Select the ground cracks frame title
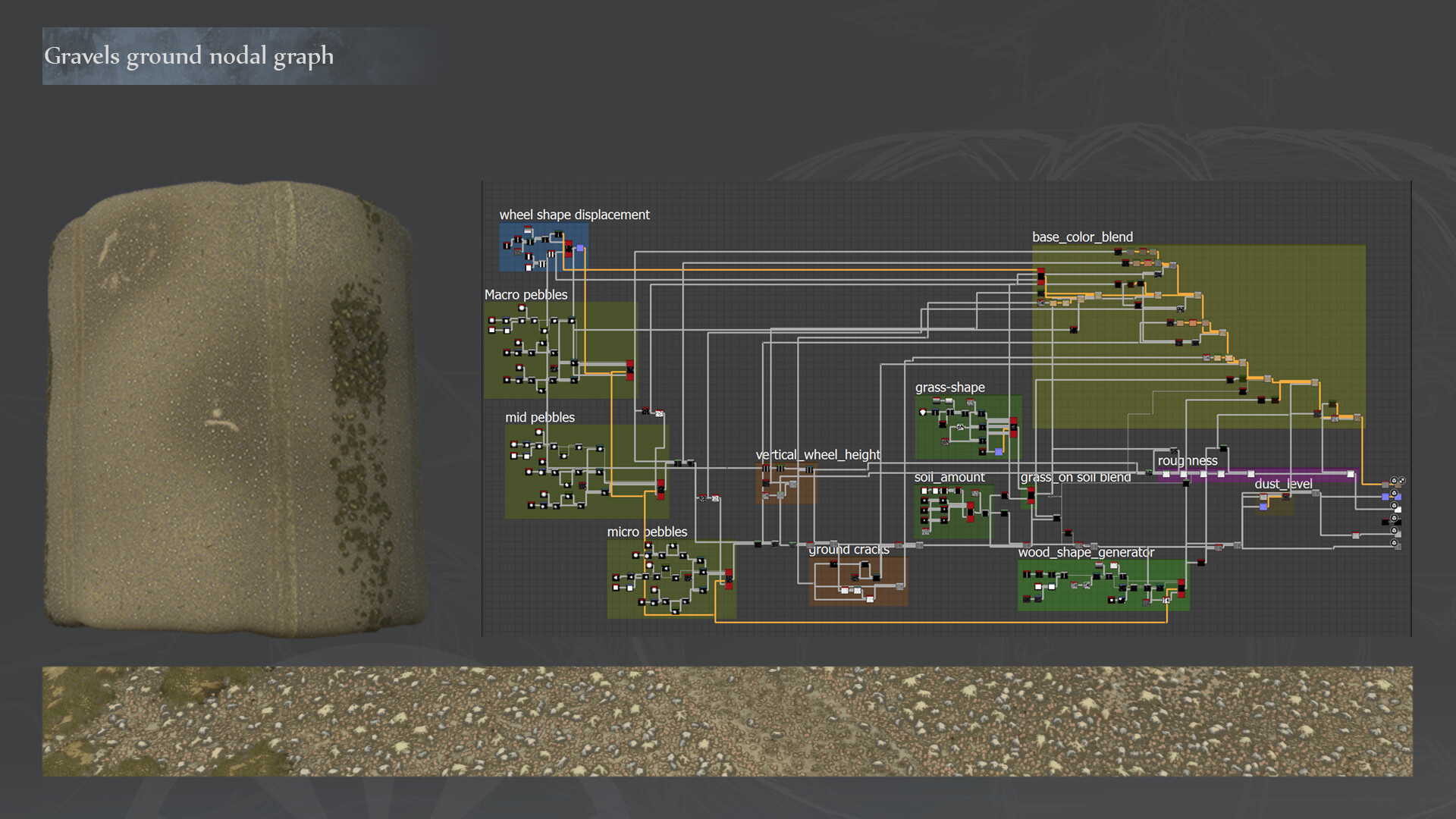The width and height of the screenshot is (1456, 819). [x=848, y=550]
